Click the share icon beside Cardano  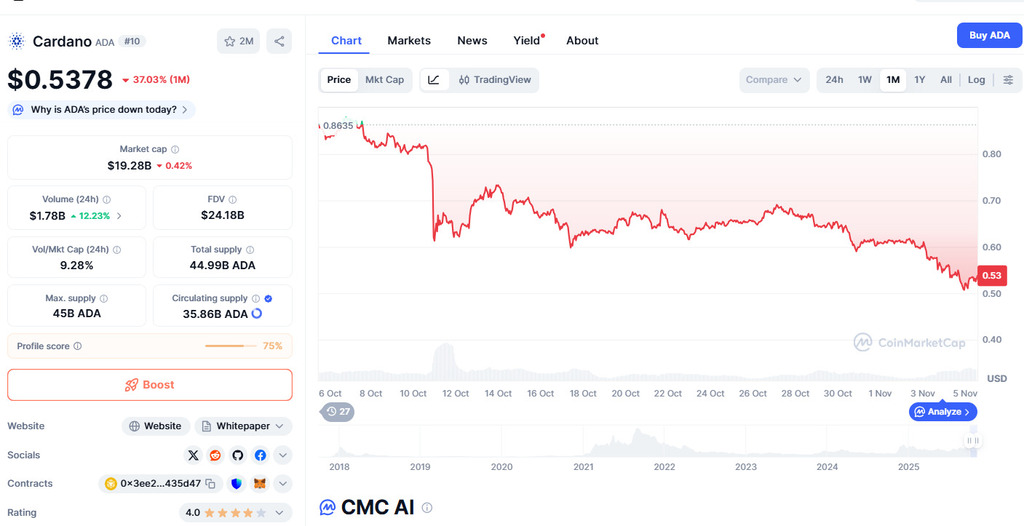point(279,41)
